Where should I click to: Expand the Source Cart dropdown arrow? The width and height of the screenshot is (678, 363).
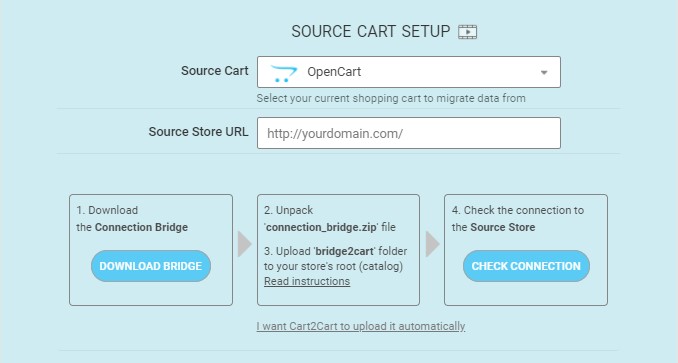click(x=544, y=72)
